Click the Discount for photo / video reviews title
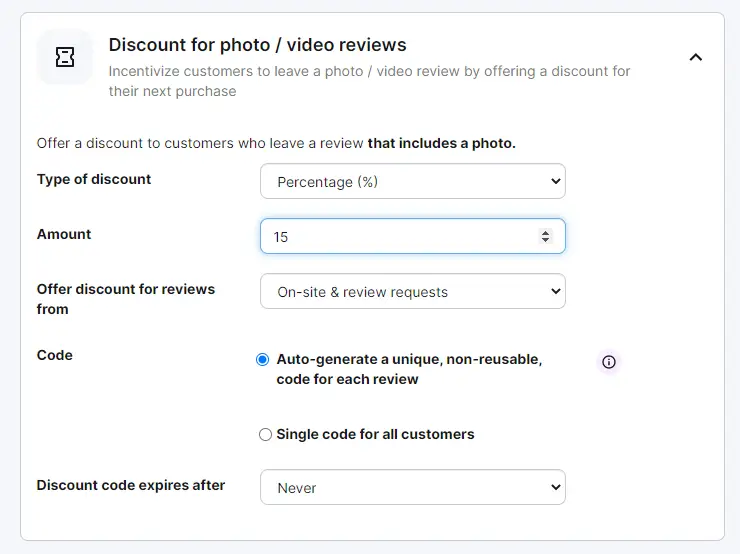Viewport: 740px width, 554px height. click(x=257, y=45)
